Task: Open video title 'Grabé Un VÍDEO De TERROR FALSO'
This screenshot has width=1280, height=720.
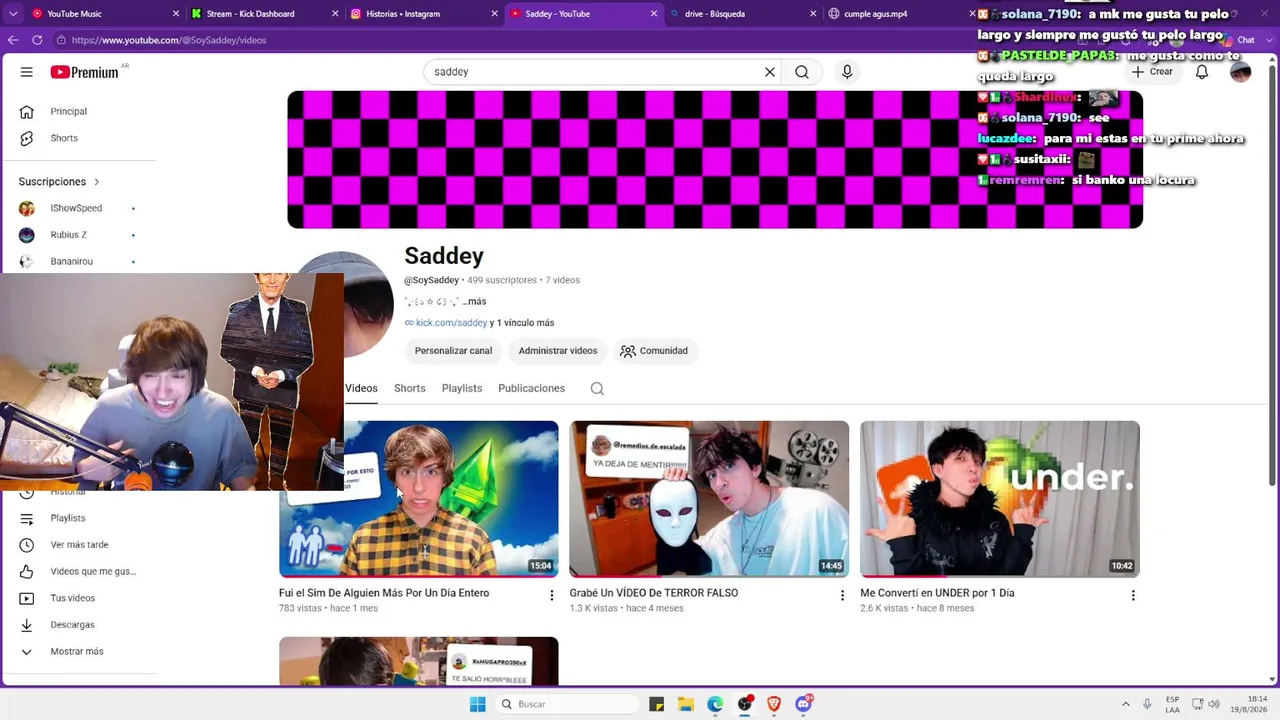Action: point(654,593)
